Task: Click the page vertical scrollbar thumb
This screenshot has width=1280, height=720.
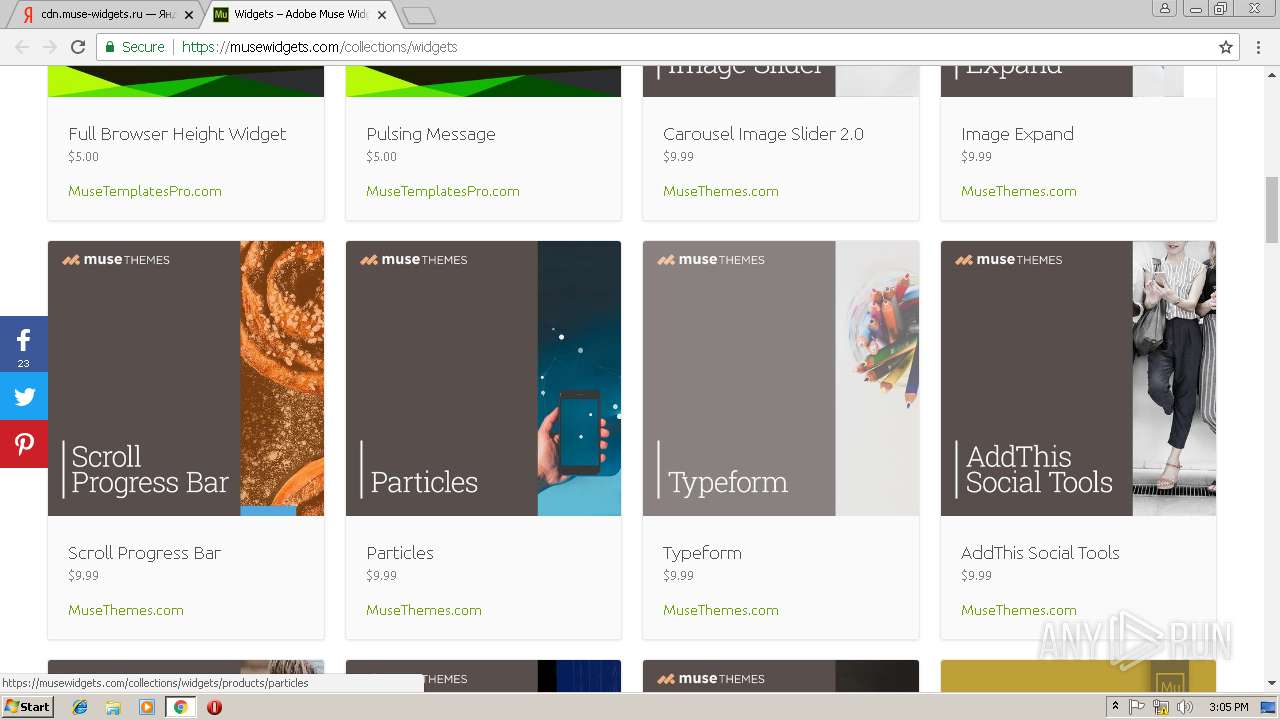Action: 1272,209
